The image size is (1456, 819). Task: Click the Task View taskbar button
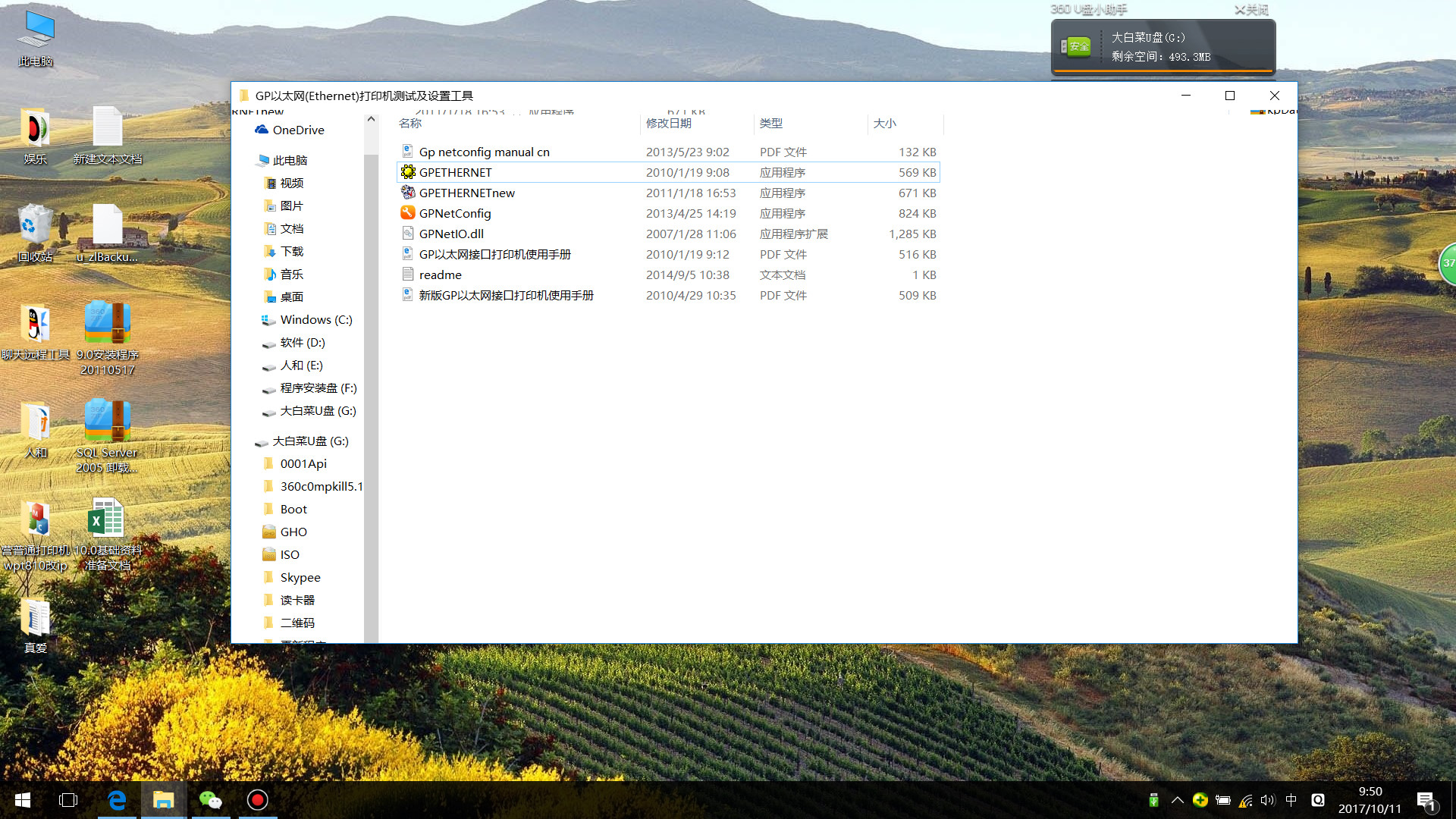point(68,800)
